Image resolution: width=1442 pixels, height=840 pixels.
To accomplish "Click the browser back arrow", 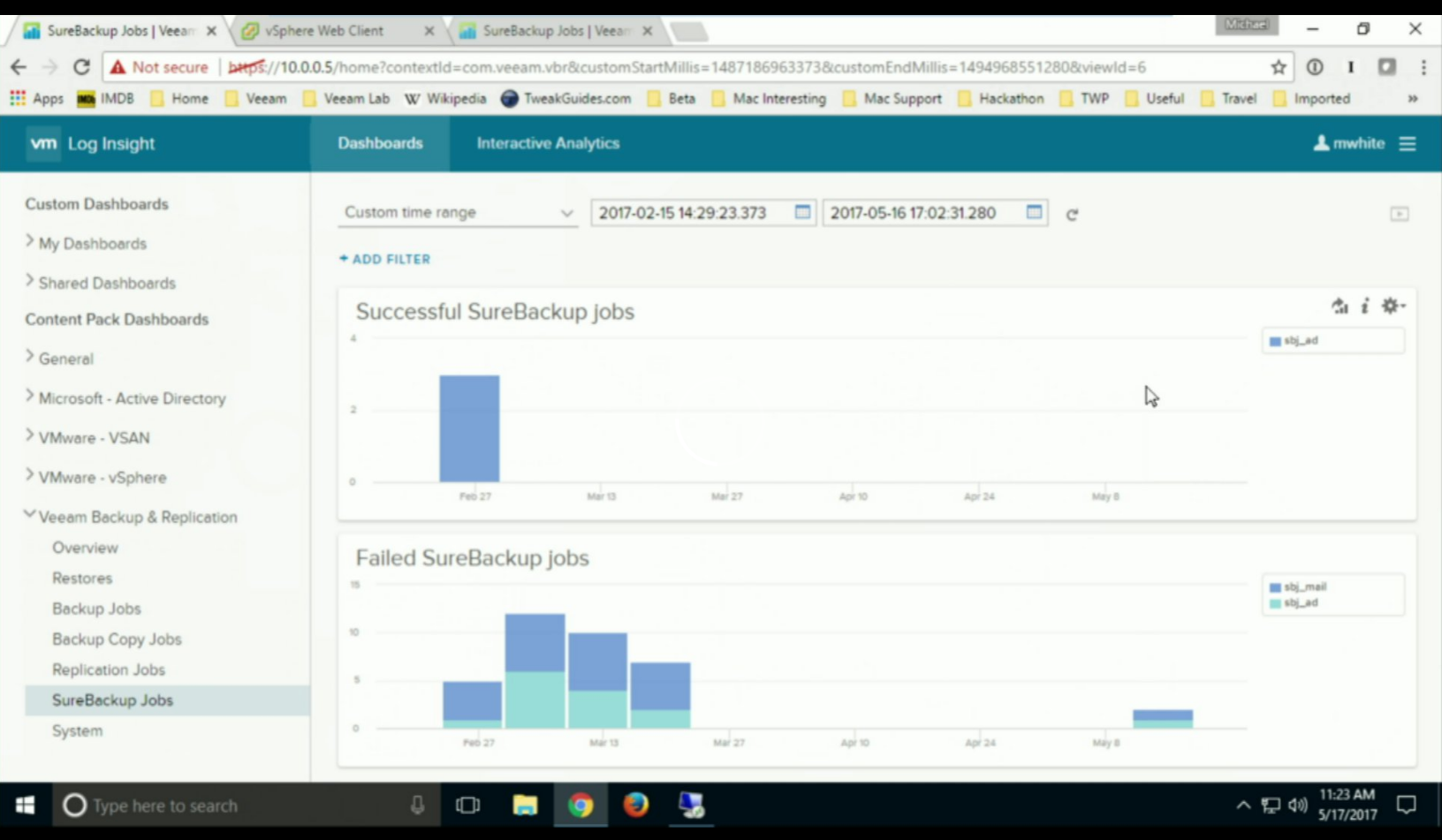I will [19, 67].
